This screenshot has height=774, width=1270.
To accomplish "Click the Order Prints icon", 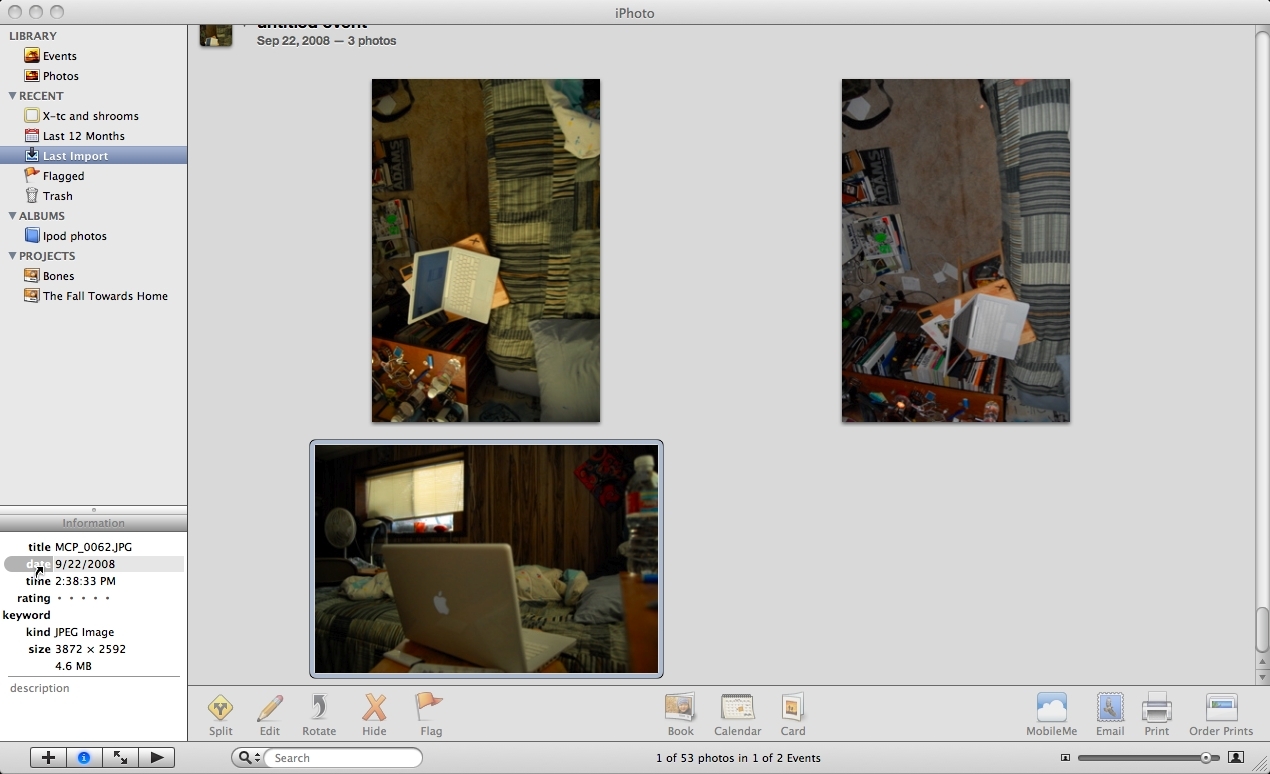I will pyautogui.click(x=1220, y=709).
